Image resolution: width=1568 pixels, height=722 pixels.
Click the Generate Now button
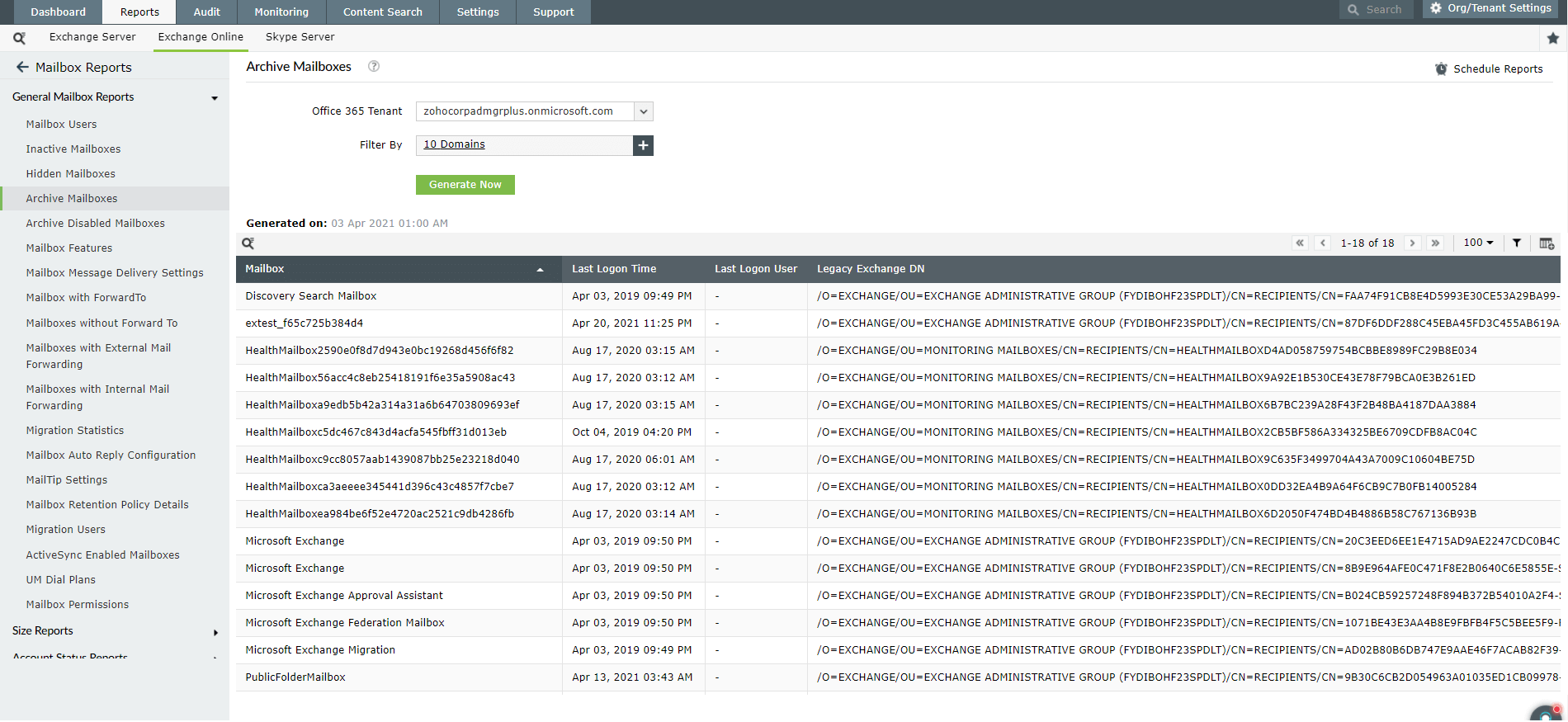(465, 185)
